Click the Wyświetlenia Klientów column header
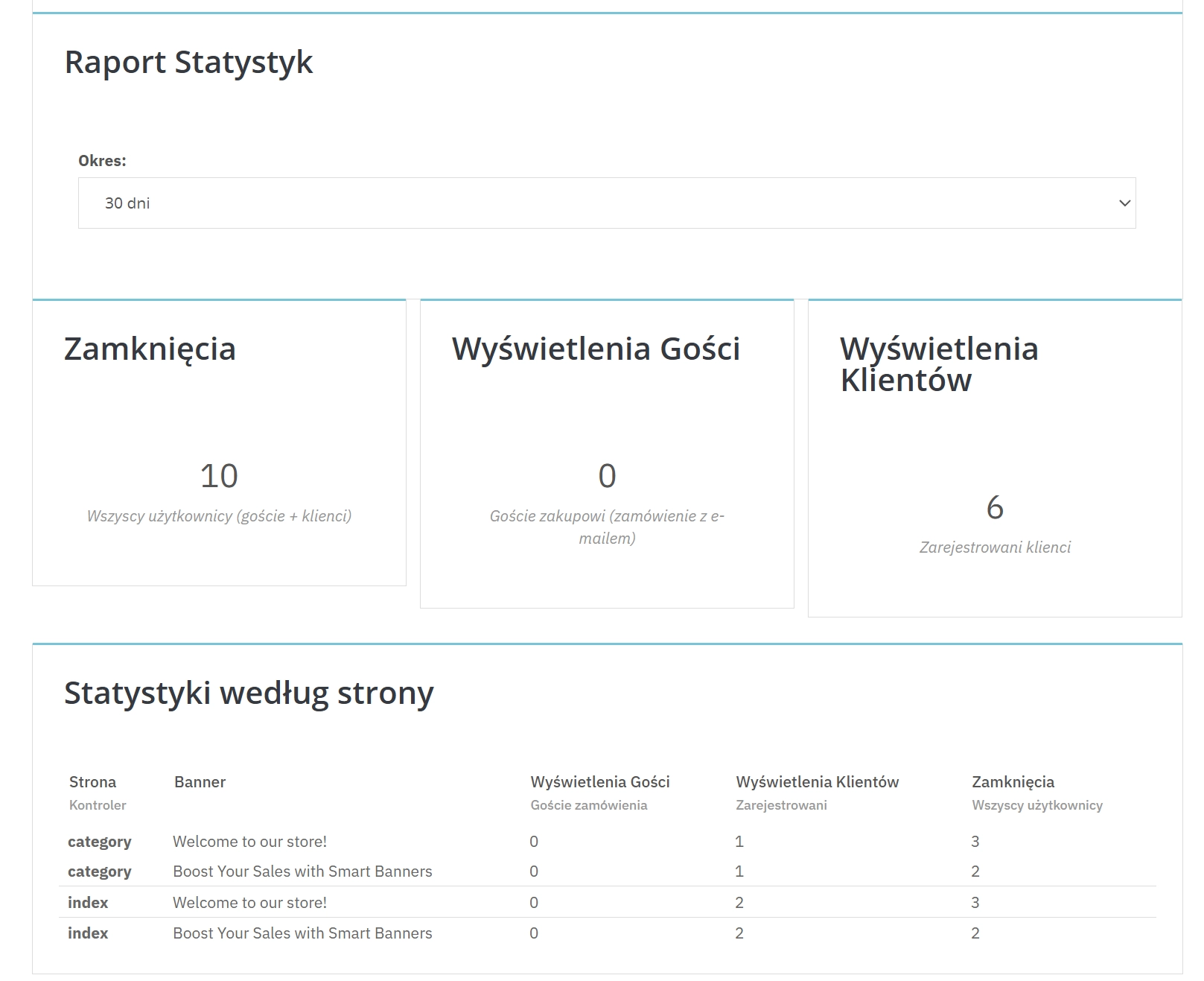 click(x=816, y=782)
